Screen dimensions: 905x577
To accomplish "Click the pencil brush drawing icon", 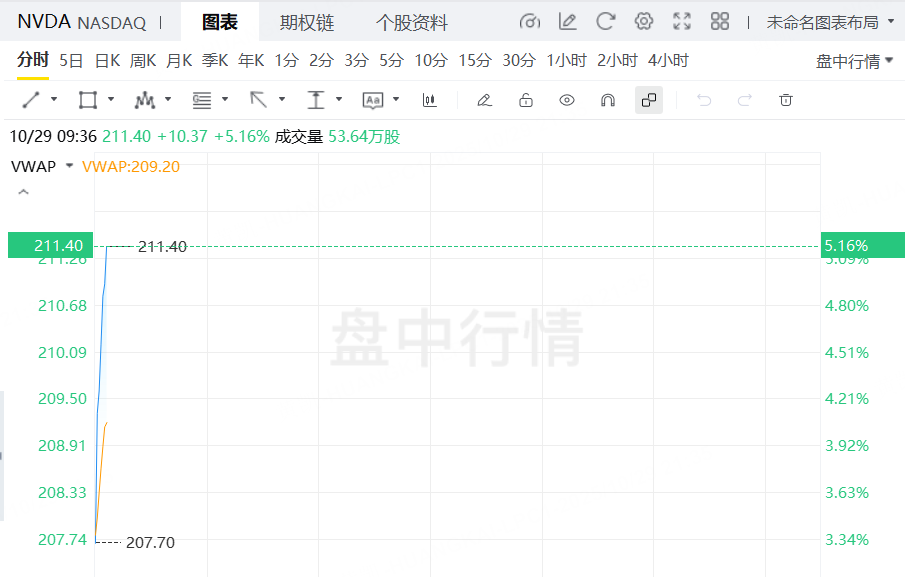I will point(484,100).
